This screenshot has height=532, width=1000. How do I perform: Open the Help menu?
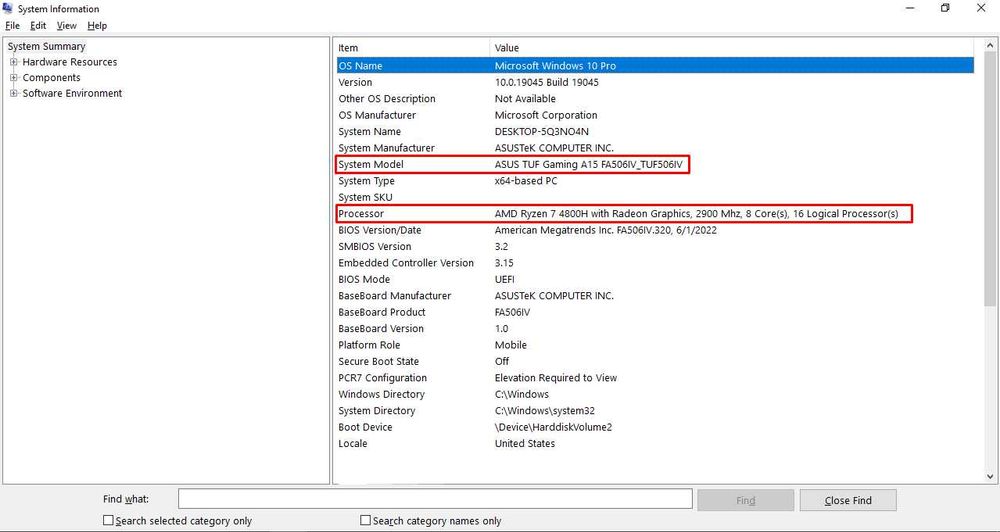(x=97, y=26)
